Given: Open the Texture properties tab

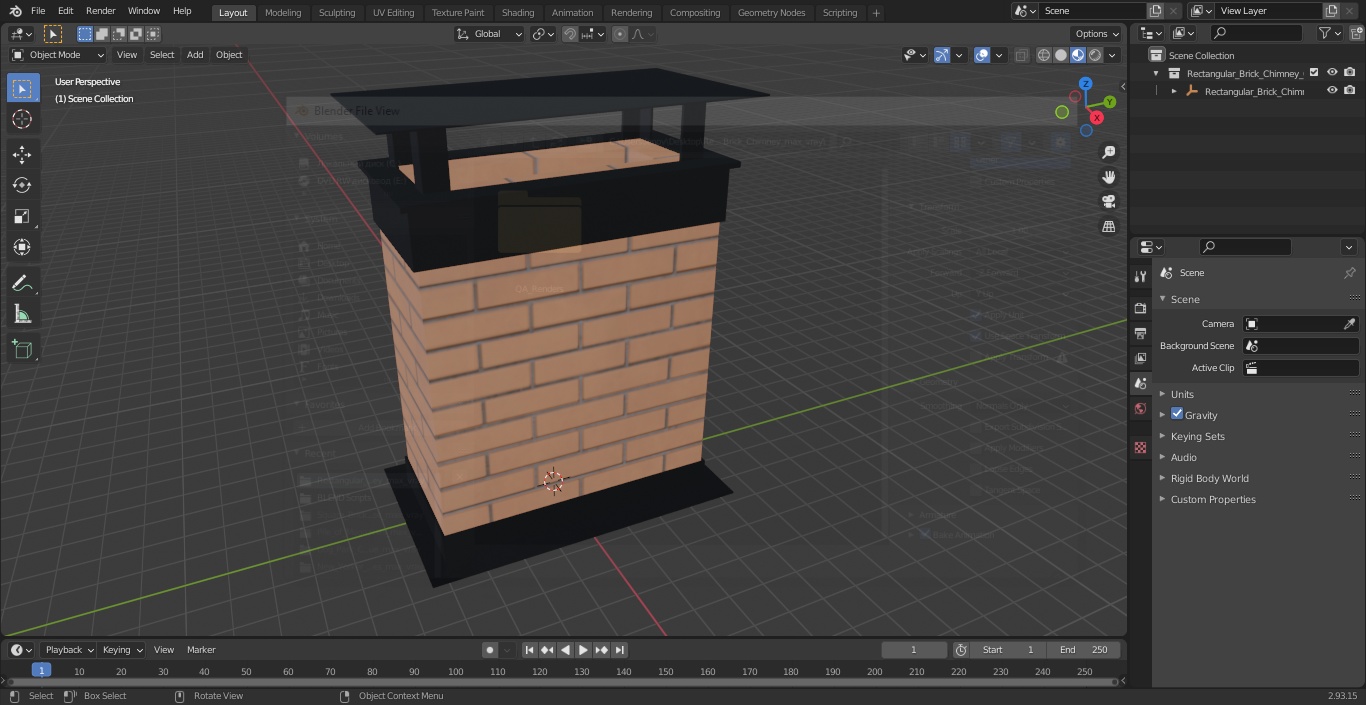Looking at the screenshot, I should tap(1140, 447).
